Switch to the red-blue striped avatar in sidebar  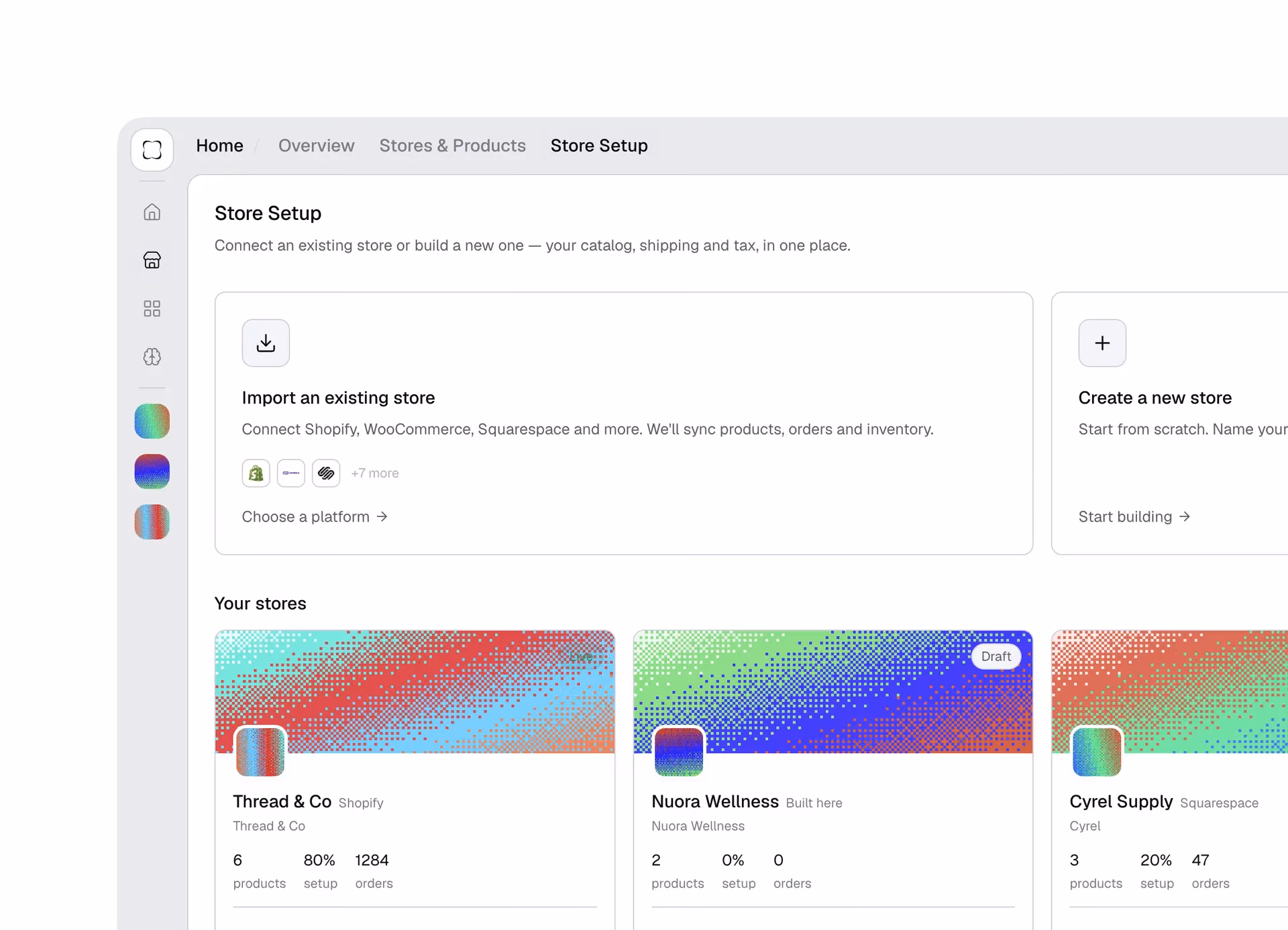[x=152, y=522]
